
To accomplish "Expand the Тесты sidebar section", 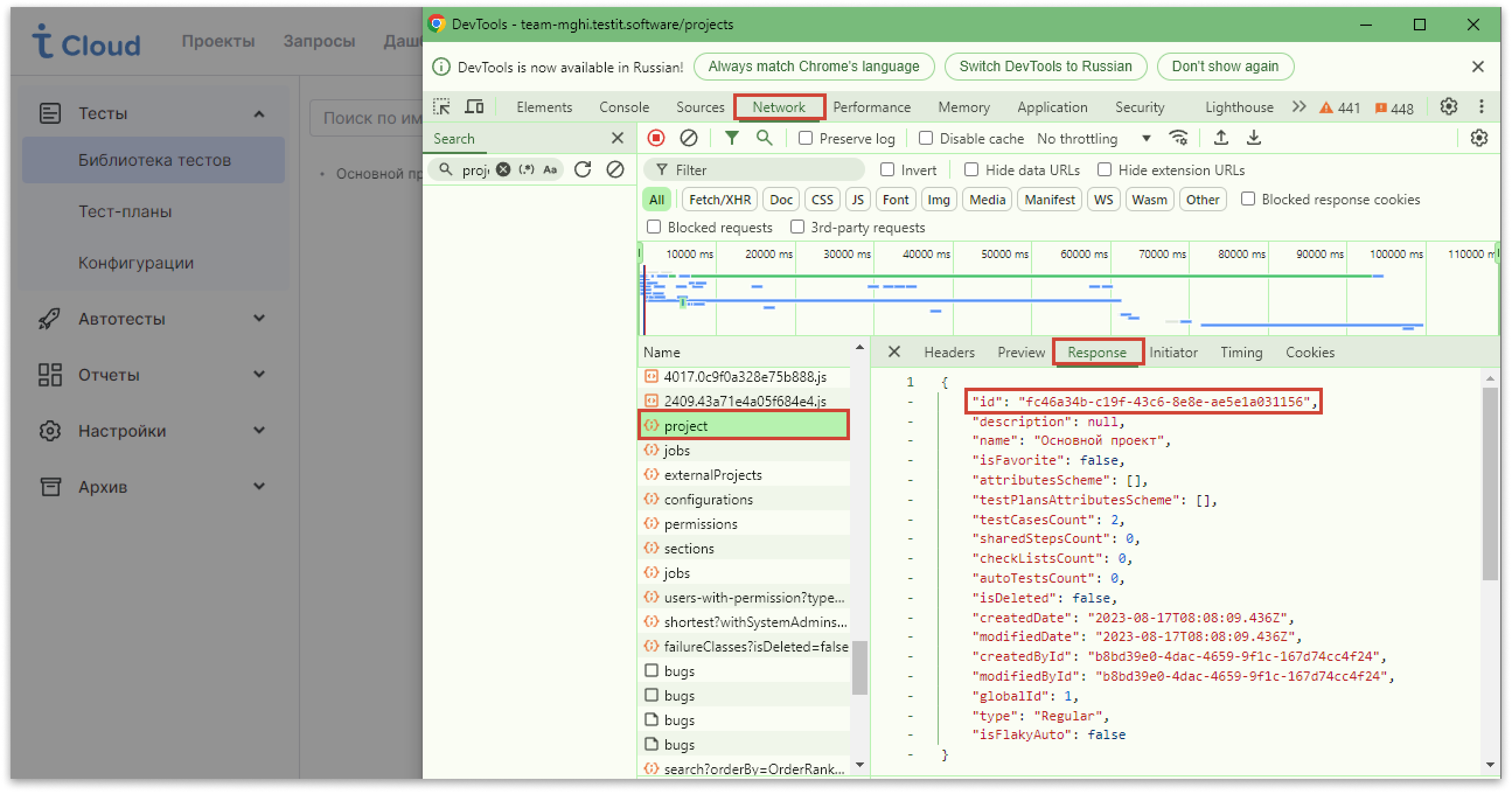I will (x=260, y=113).
